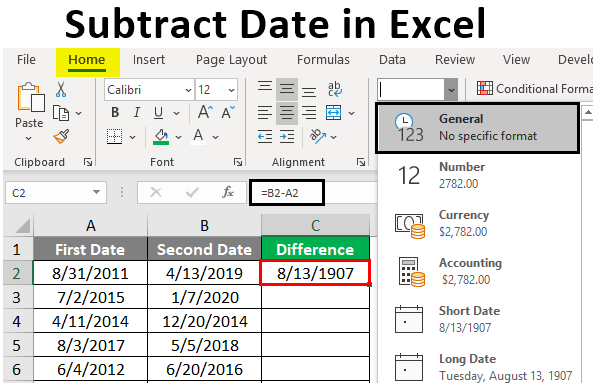Click the Wrap Text icon
The image size is (593, 383).
(334, 90)
